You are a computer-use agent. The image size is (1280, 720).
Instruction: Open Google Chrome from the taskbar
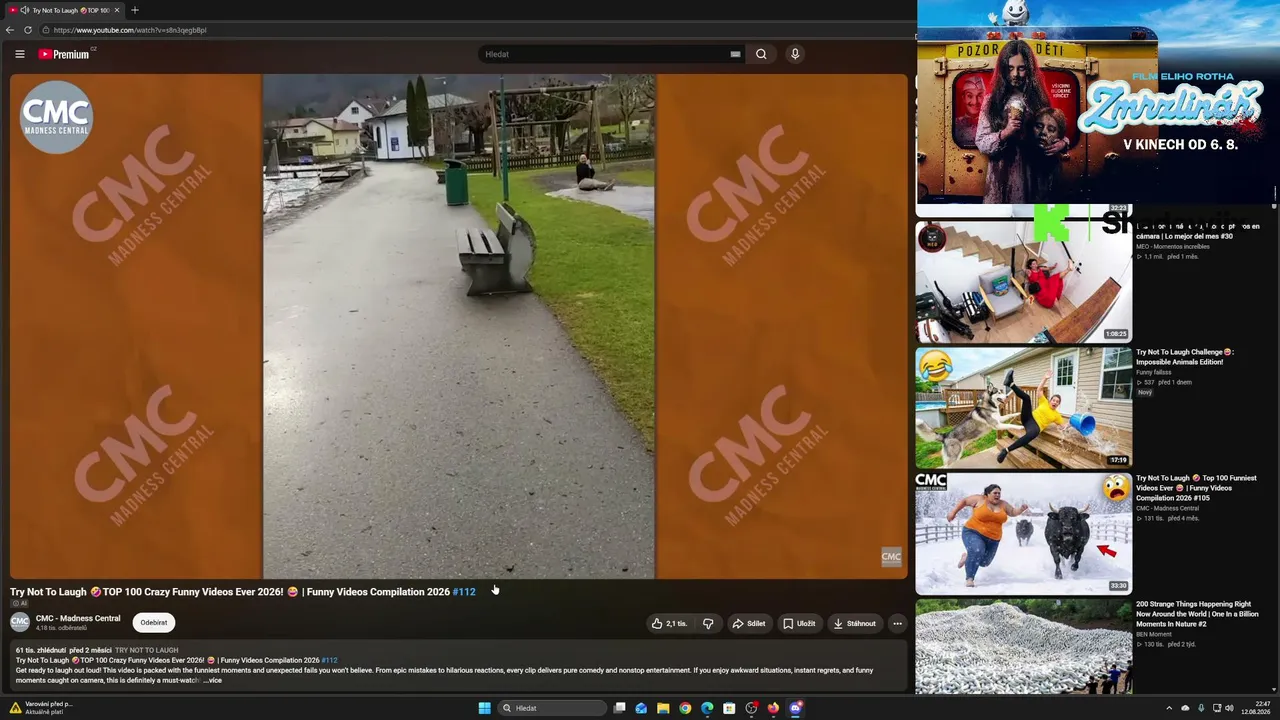[685, 708]
